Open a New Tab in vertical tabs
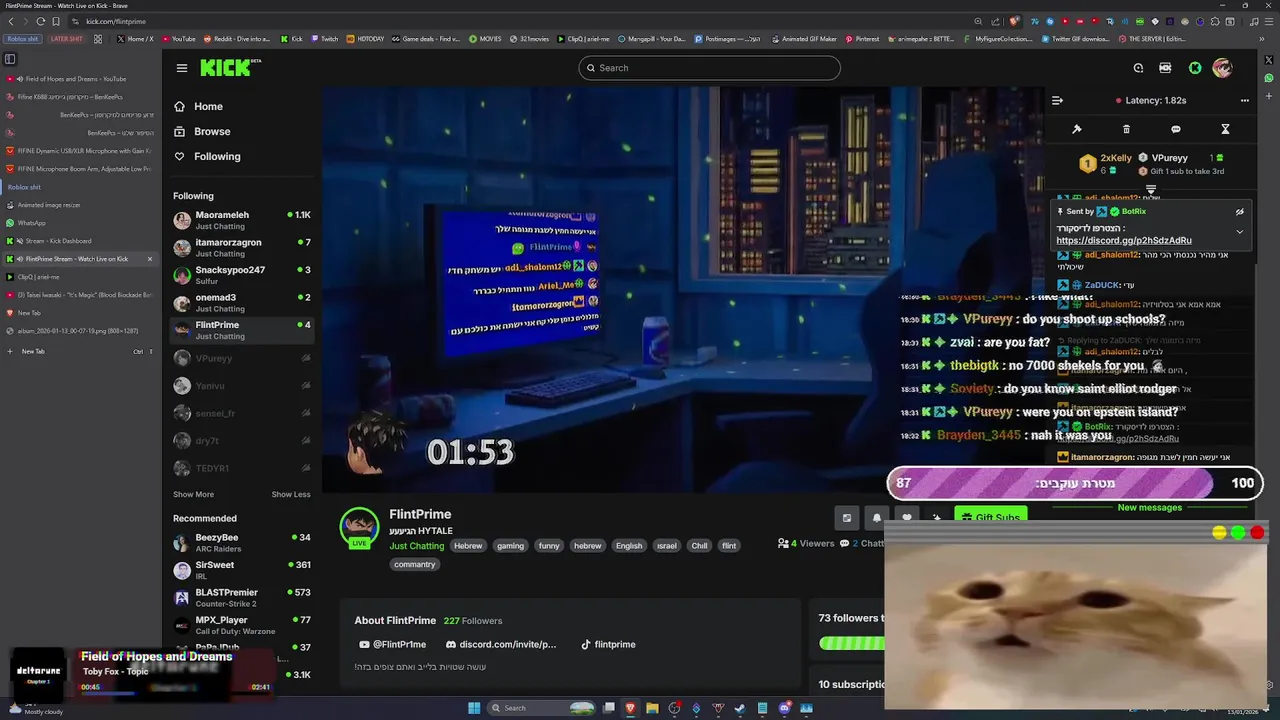1280x720 pixels. (x=81, y=351)
